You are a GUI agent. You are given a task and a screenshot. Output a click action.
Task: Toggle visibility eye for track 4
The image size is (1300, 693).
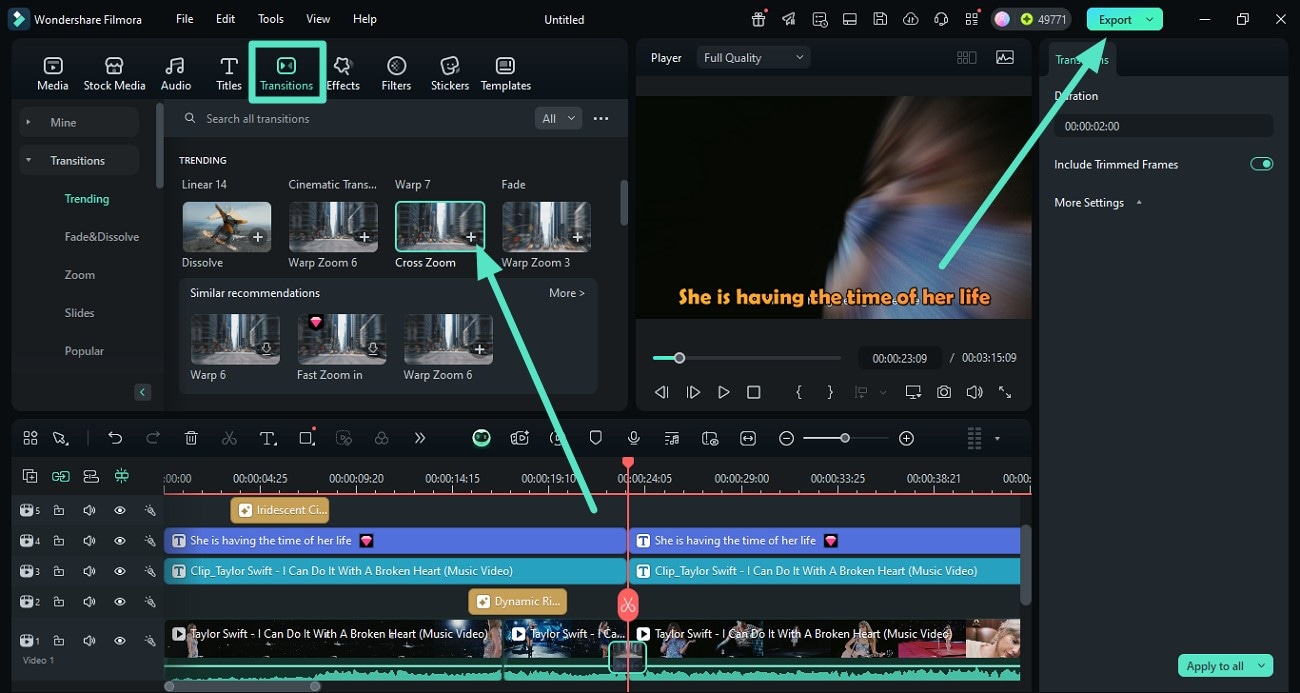coord(120,541)
